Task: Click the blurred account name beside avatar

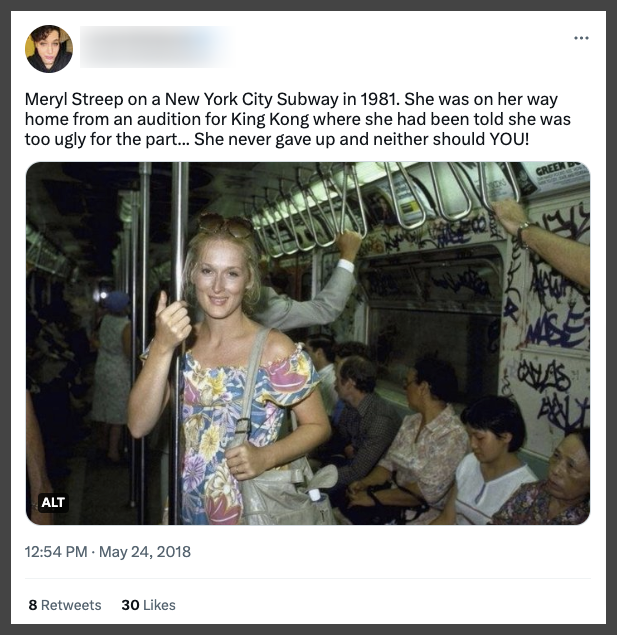Action: tap(156, 47)
